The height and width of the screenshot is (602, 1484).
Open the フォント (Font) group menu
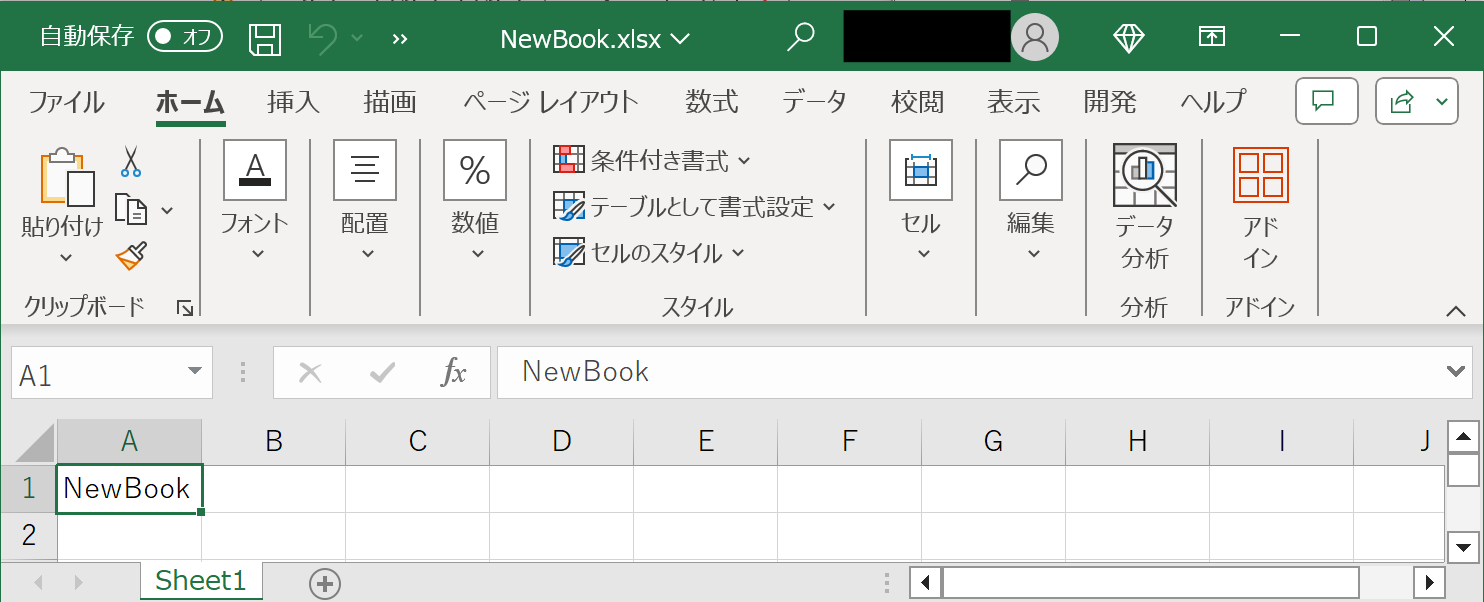coord(255,200)
